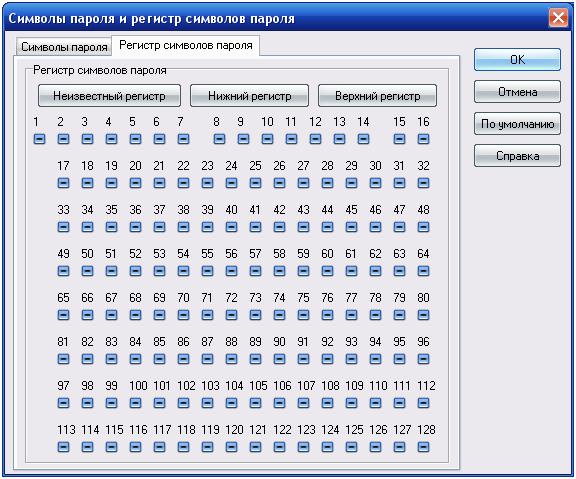Toggle the case checkbox under number 126
Screen dimensions: 576x479
coord(375,447)
